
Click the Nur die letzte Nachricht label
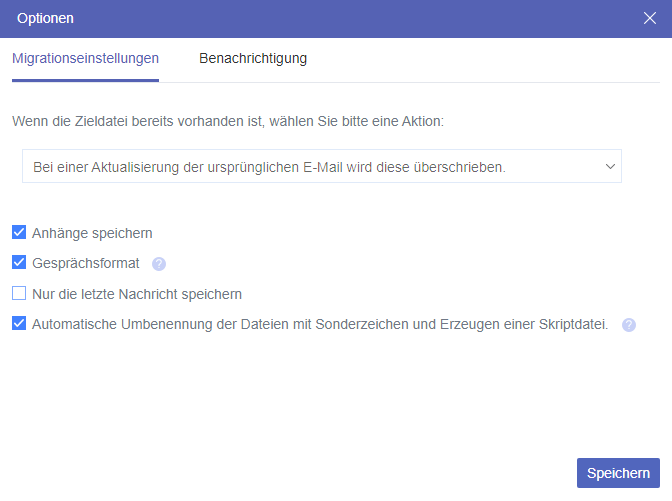pos(137,294)
